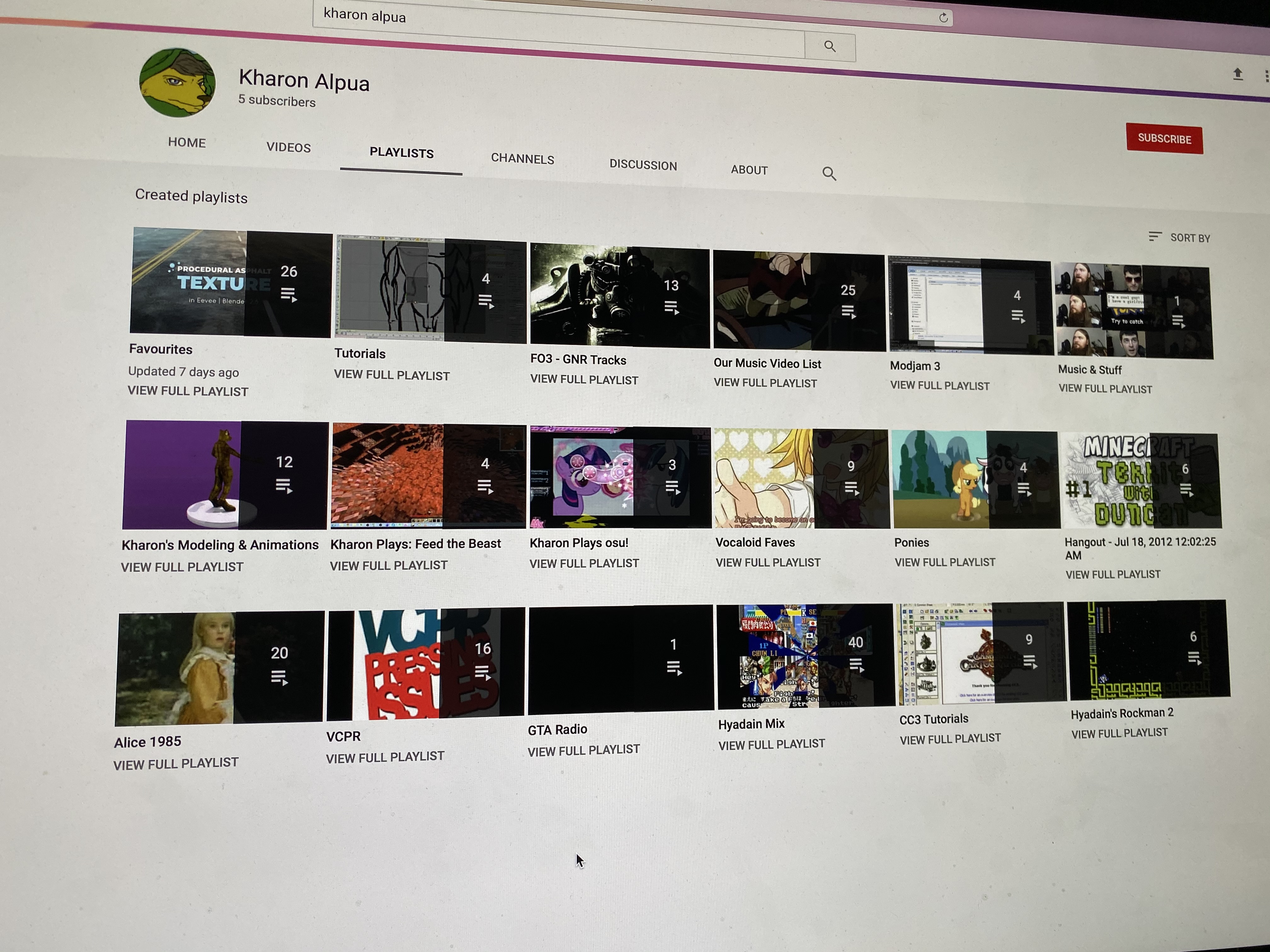The width and height of the screenshot is (1270, 952).
Task: View full playlist for Music & Stuff
Action: [1105, 388]
